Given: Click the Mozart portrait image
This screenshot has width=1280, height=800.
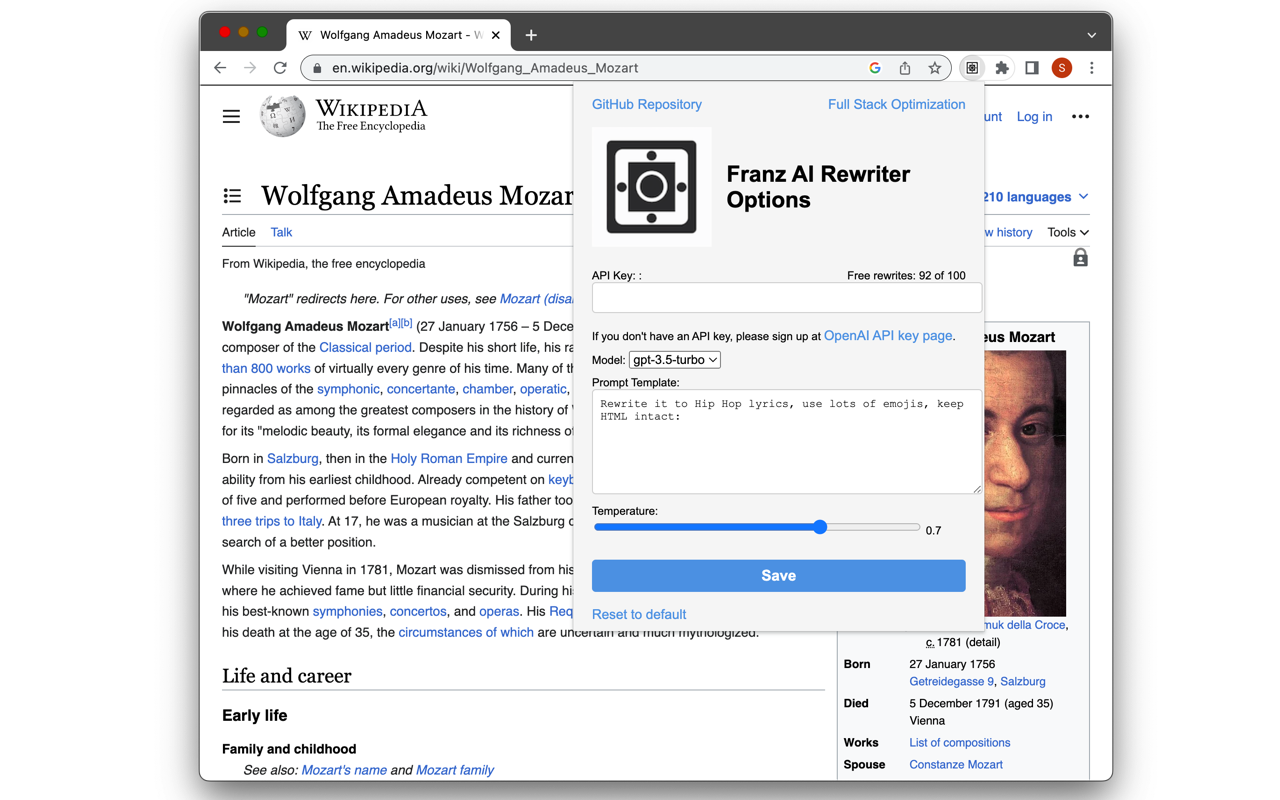Looking at the screenshot, I should [x=1025, y=483].
